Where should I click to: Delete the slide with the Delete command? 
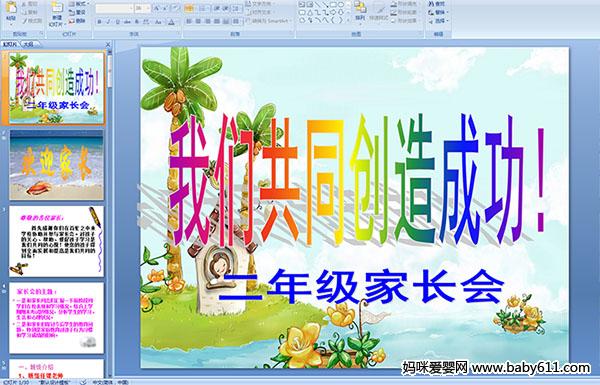click(78, 21)
